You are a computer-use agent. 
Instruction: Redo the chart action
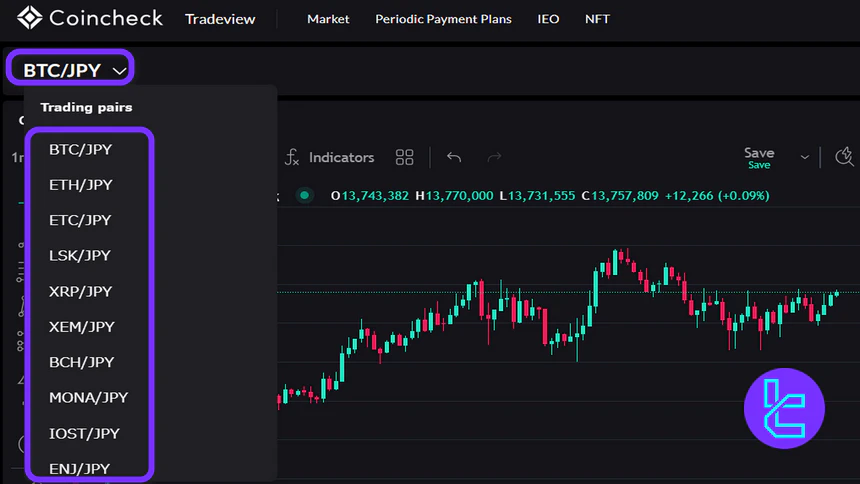[494, 157]
